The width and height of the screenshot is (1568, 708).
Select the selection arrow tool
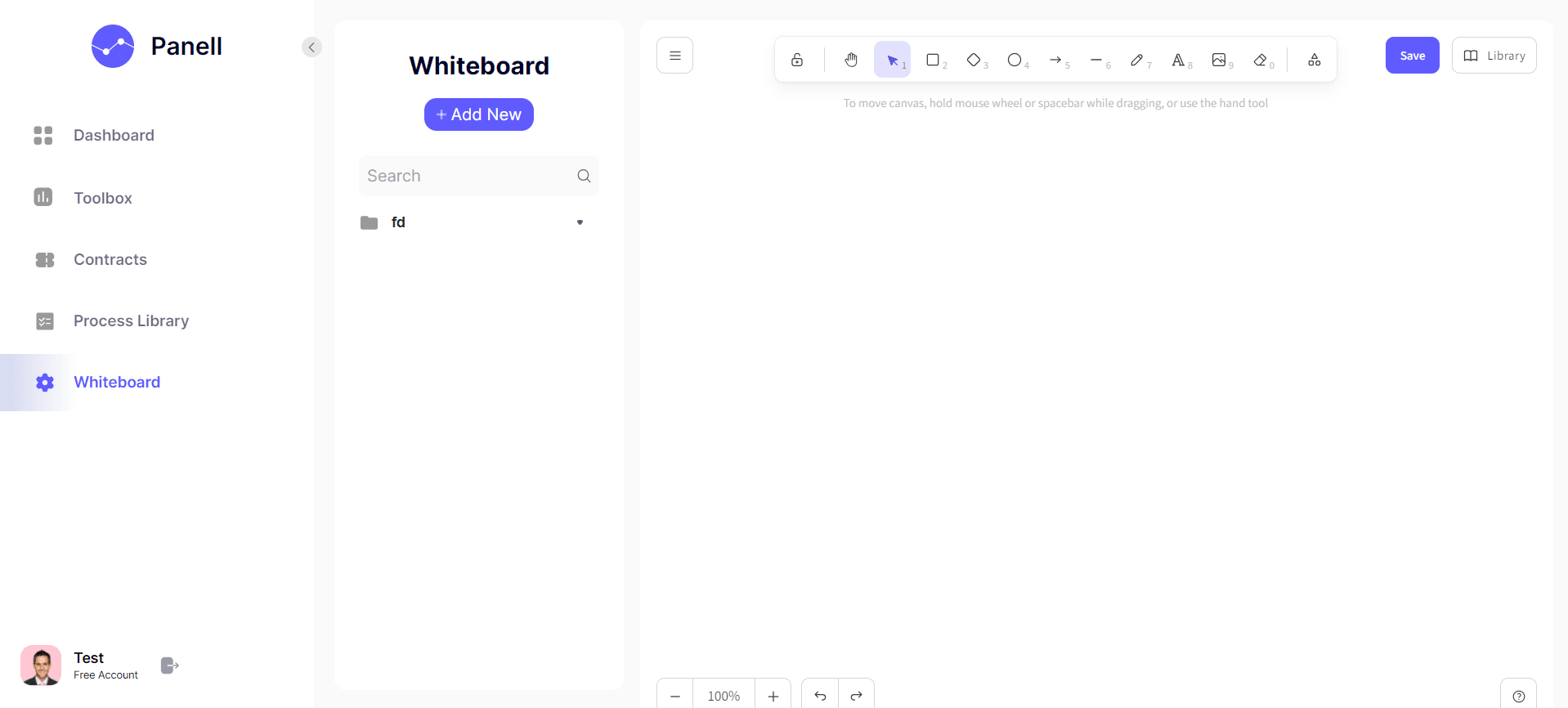click(x=892, y=60)
